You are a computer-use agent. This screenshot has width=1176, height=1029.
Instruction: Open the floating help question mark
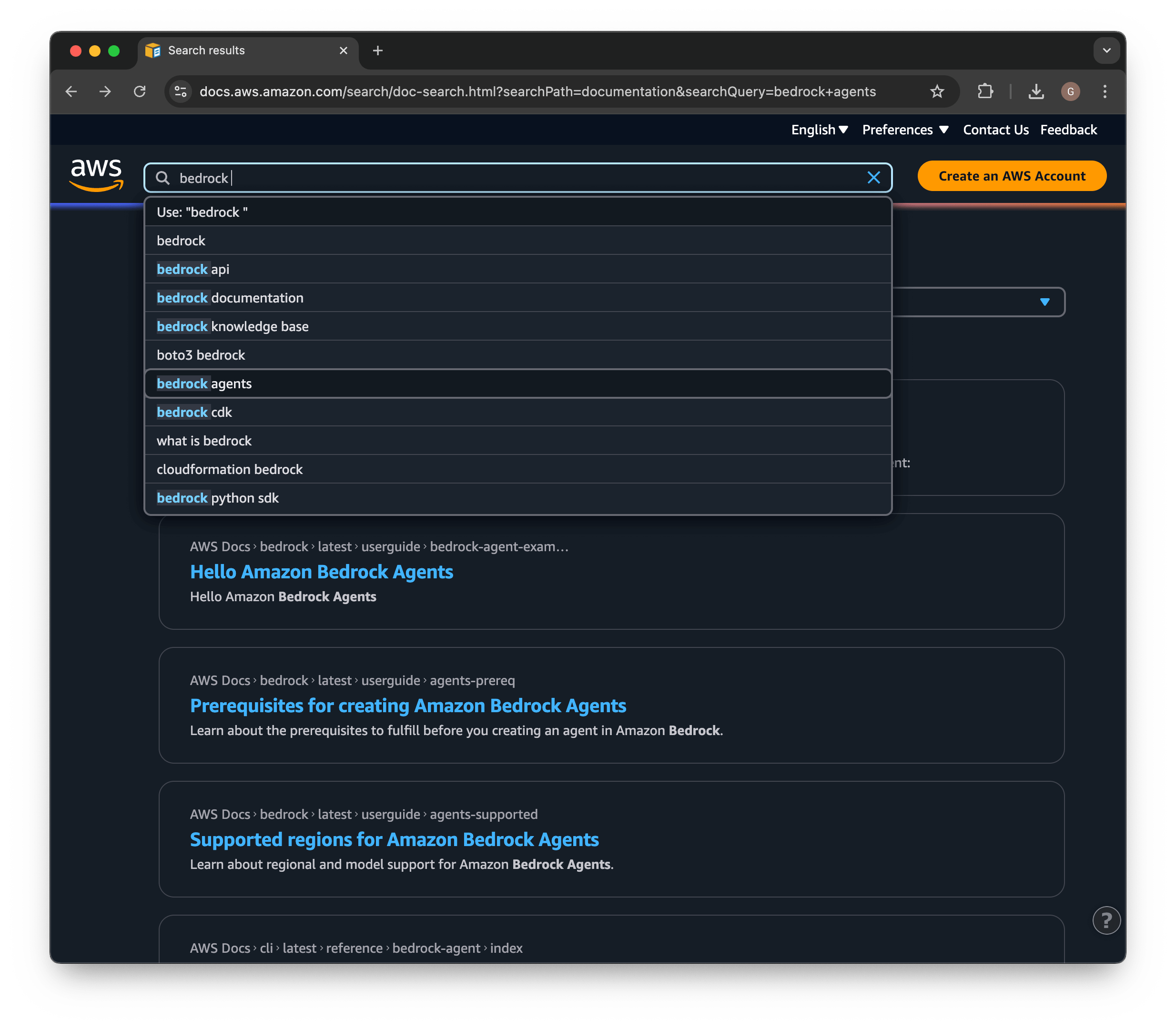click(x=1106, y=920)
